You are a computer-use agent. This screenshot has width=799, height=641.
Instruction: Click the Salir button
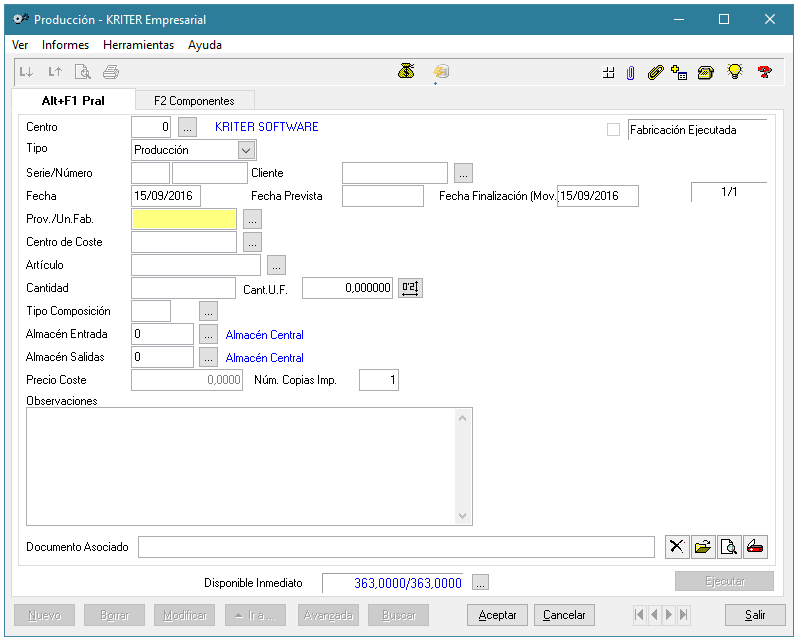[755, 615]
